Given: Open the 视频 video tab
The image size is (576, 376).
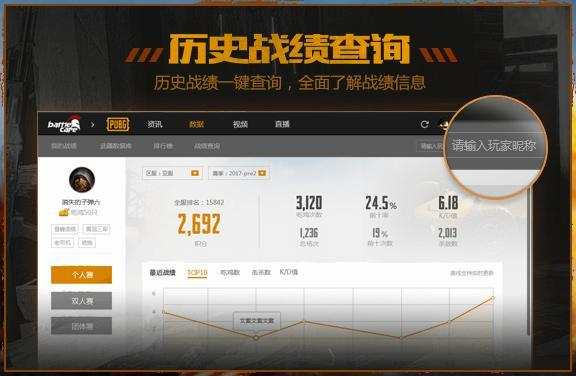Looking at the screenshot, I should pos(240,124).
